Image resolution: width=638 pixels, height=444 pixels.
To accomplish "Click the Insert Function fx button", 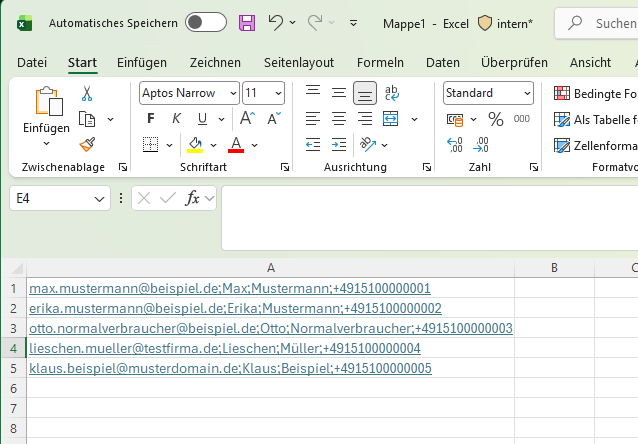I will click(x=193, y=198).
